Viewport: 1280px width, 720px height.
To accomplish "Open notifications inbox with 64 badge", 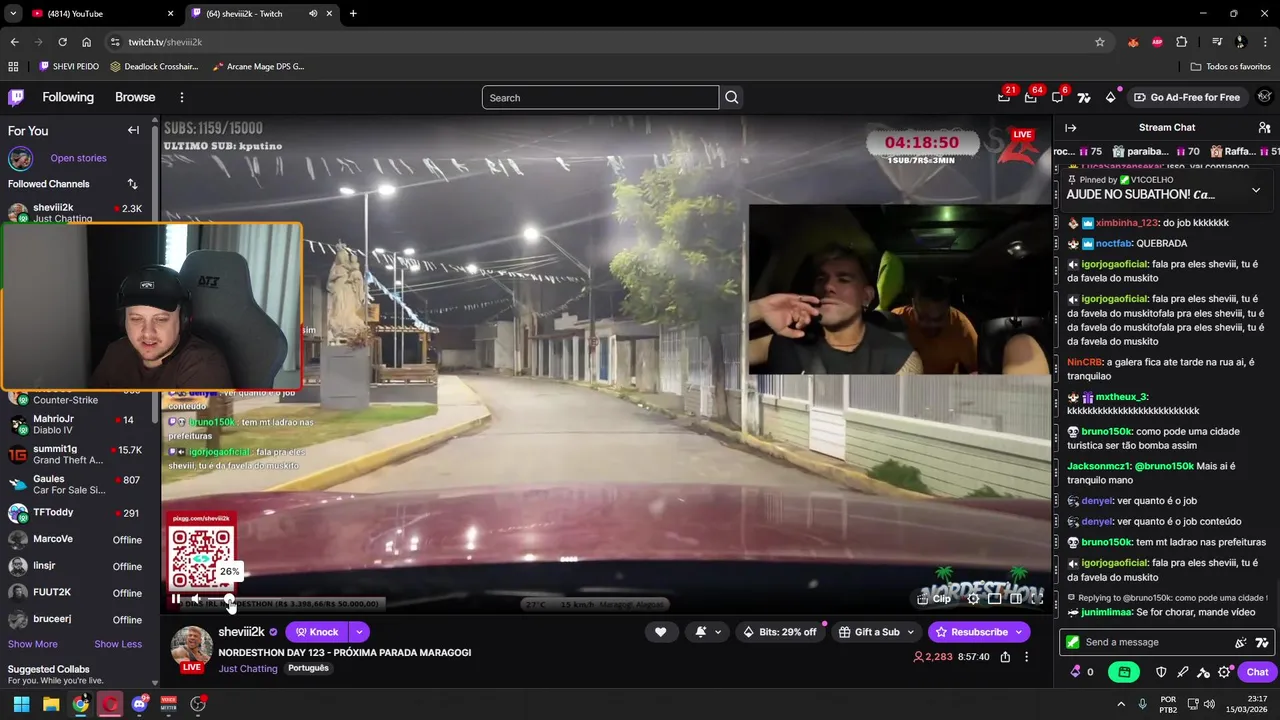I will [1031, 97].
